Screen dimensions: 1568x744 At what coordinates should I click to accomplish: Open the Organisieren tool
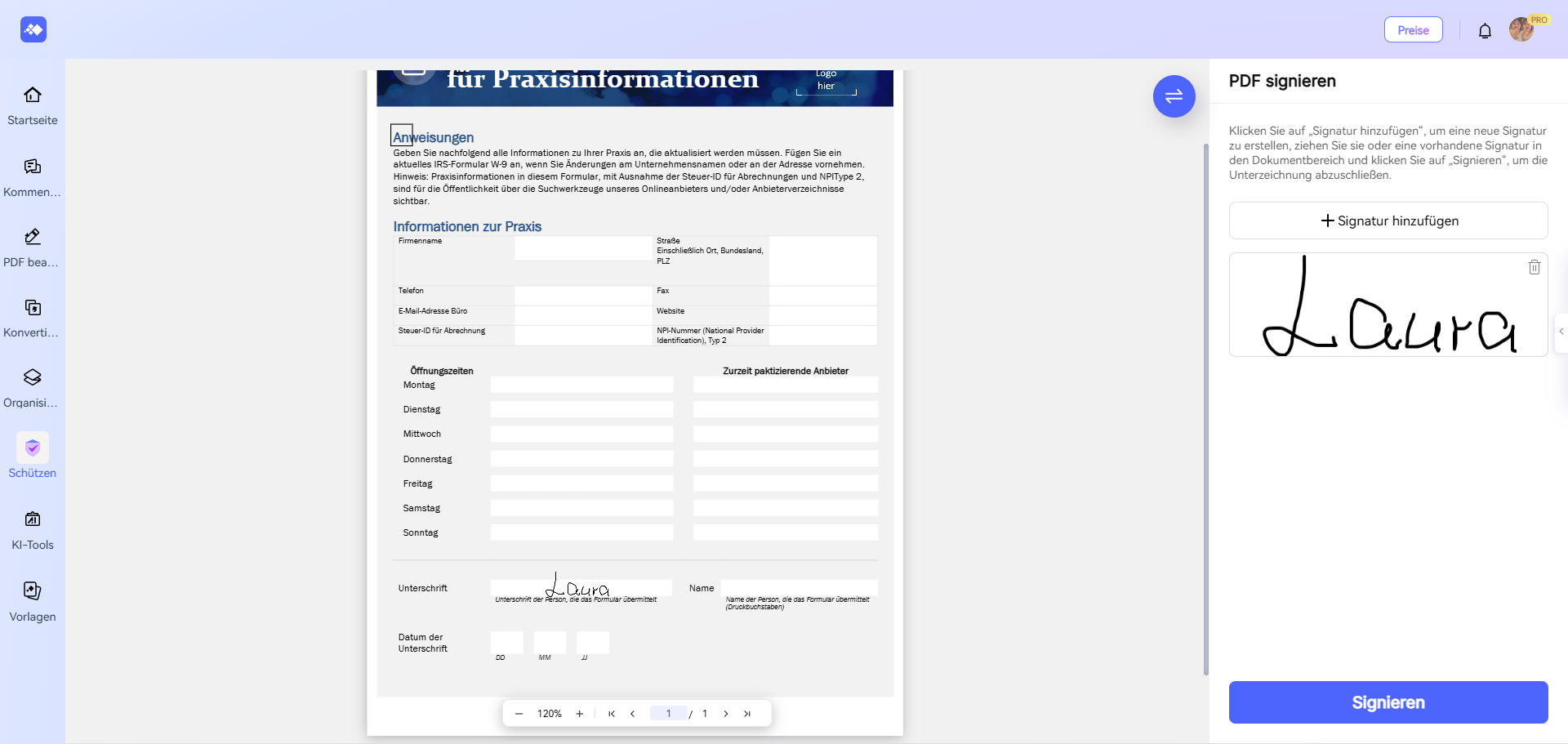click(33, 389)
